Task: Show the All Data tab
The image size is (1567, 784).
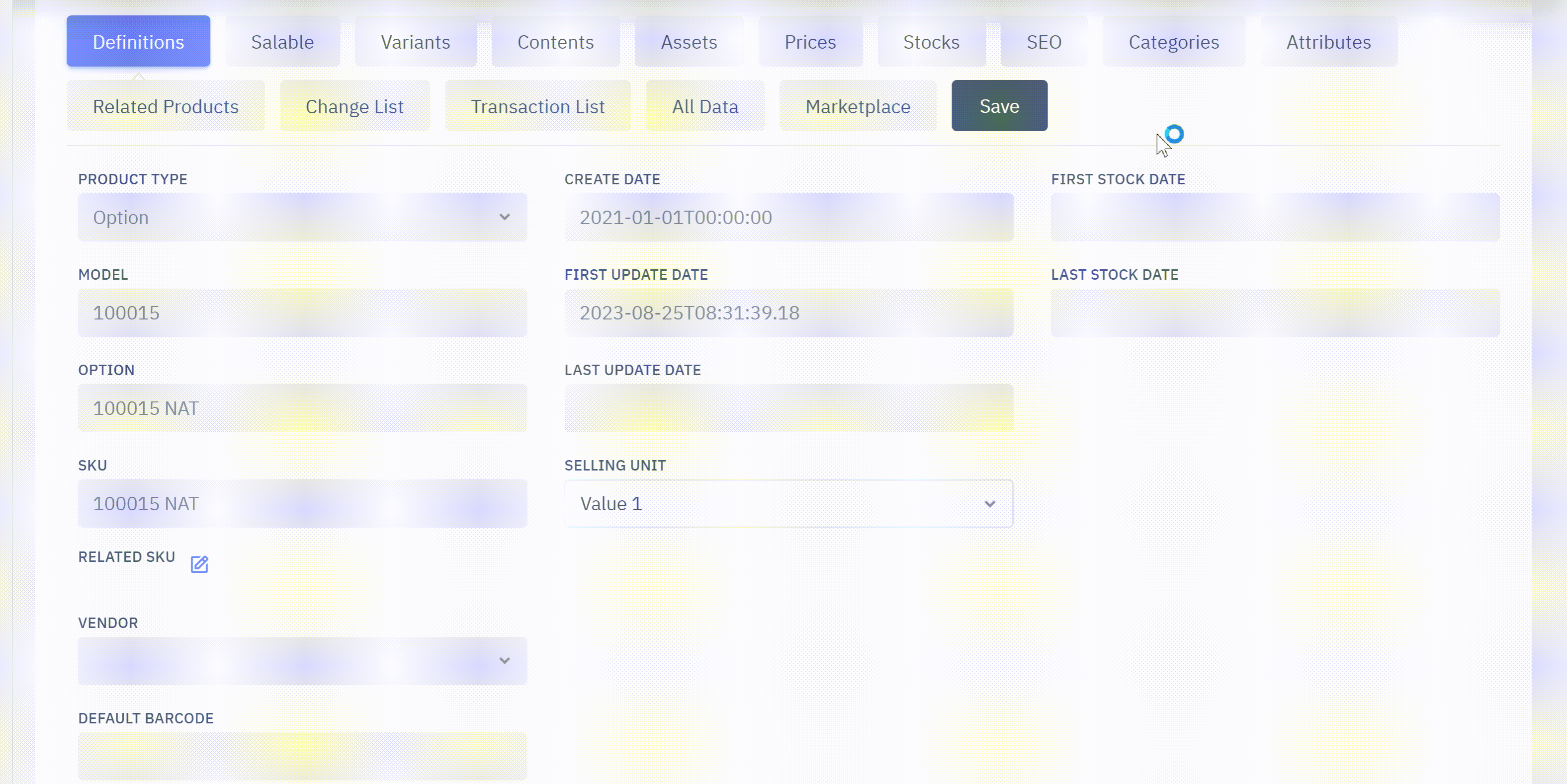Action: [705, 106]
